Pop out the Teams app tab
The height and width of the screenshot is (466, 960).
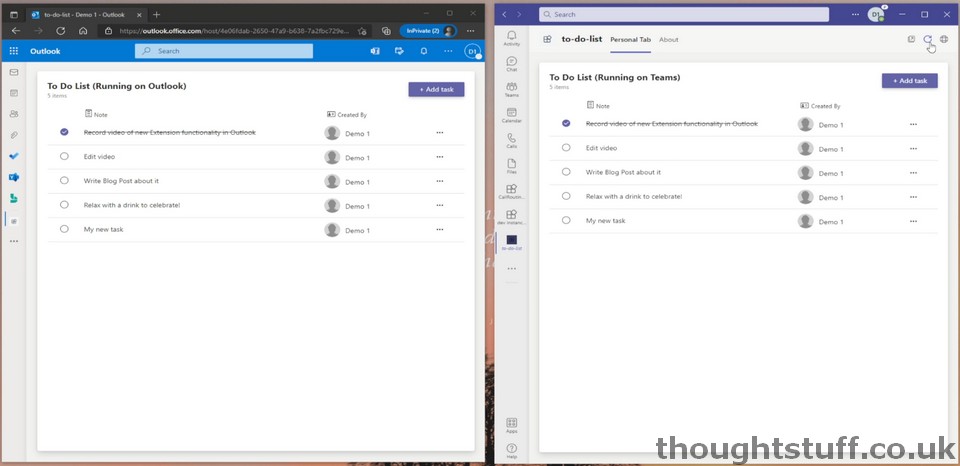(x=911, y=39)
